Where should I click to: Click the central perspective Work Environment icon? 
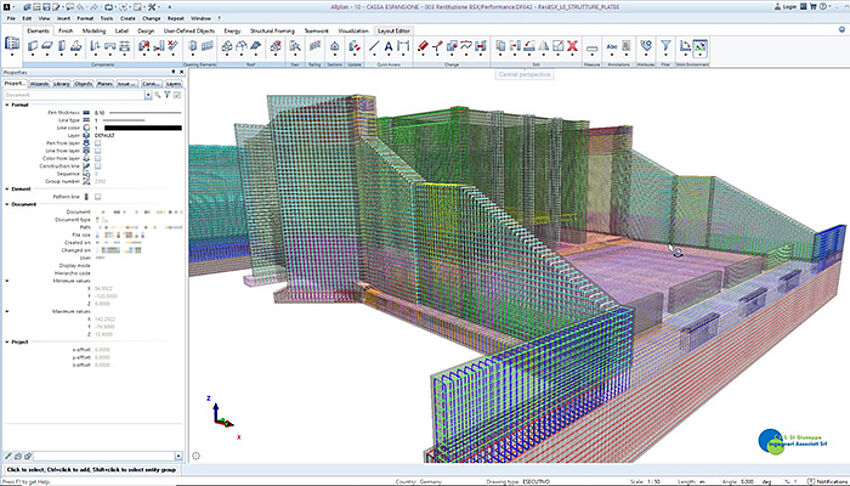pyautogui.click(x=700, y=46)
